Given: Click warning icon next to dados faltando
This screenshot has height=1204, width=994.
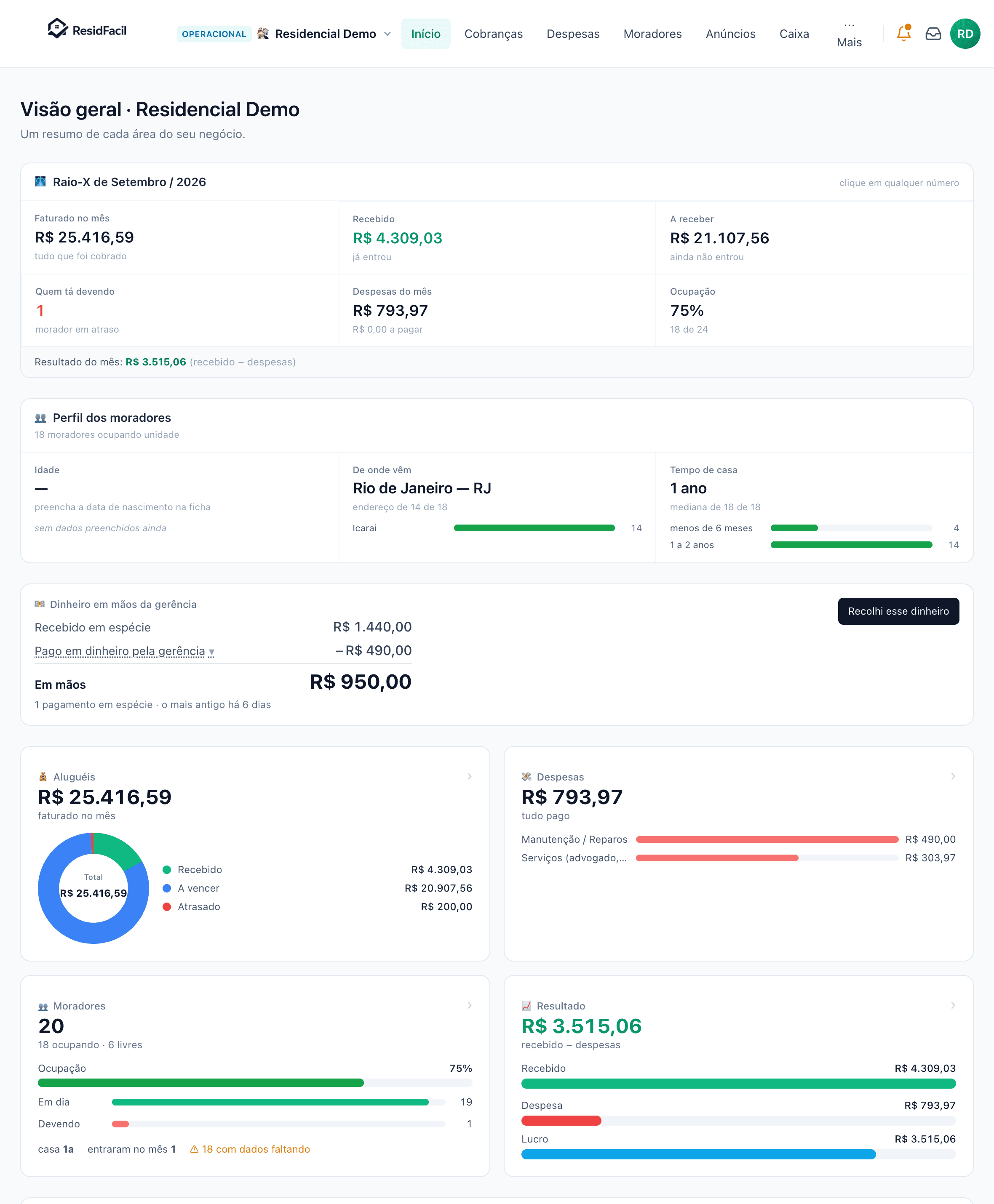Looking at the screenshot, I should click(x=194, y=1149).
